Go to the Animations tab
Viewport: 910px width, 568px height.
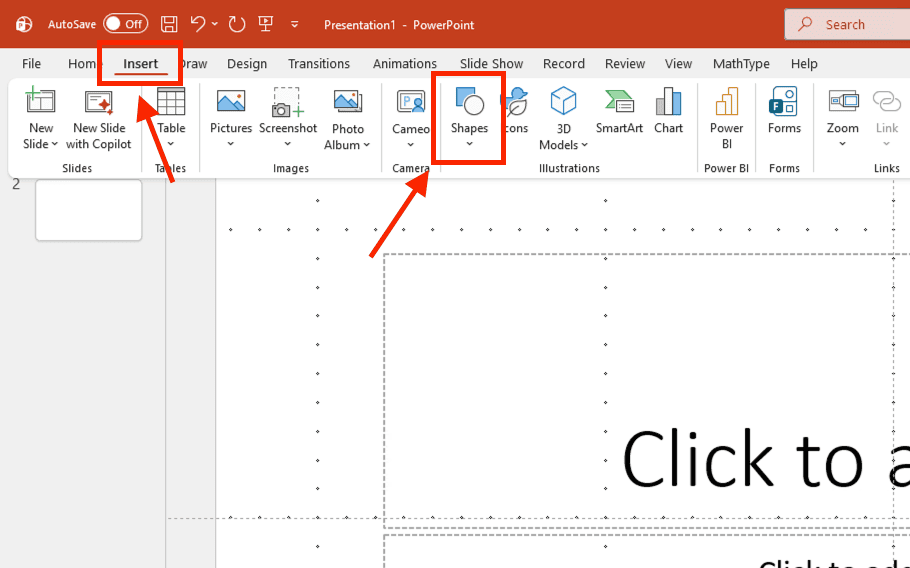tap(405, 64)
